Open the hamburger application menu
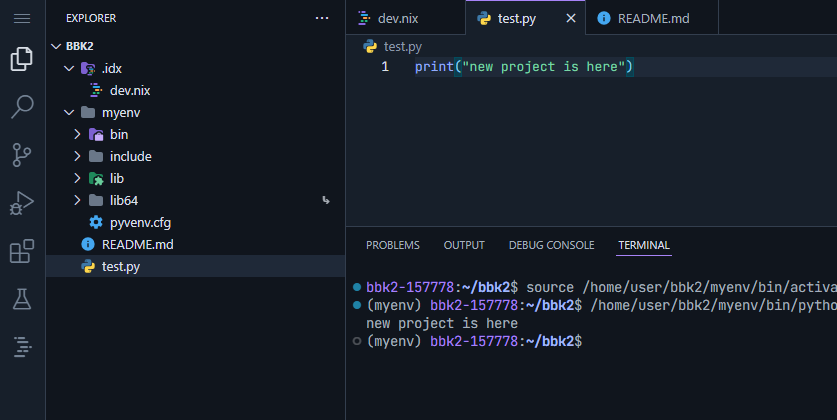 click(22, 19)
